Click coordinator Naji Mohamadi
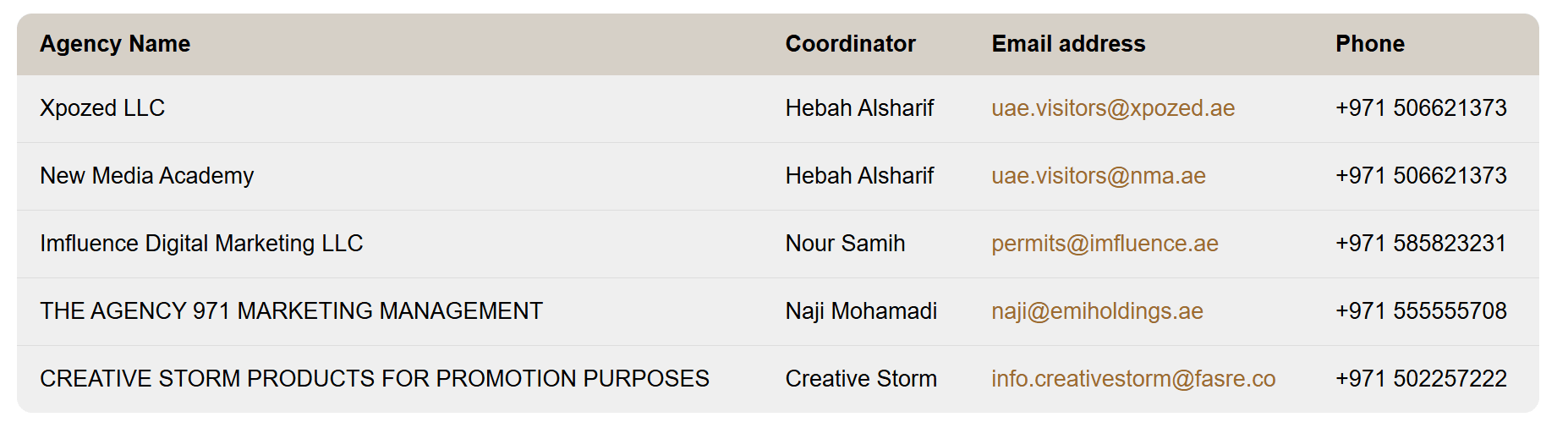The height and width of the screenshot is (439, 1568). point(861,311)
